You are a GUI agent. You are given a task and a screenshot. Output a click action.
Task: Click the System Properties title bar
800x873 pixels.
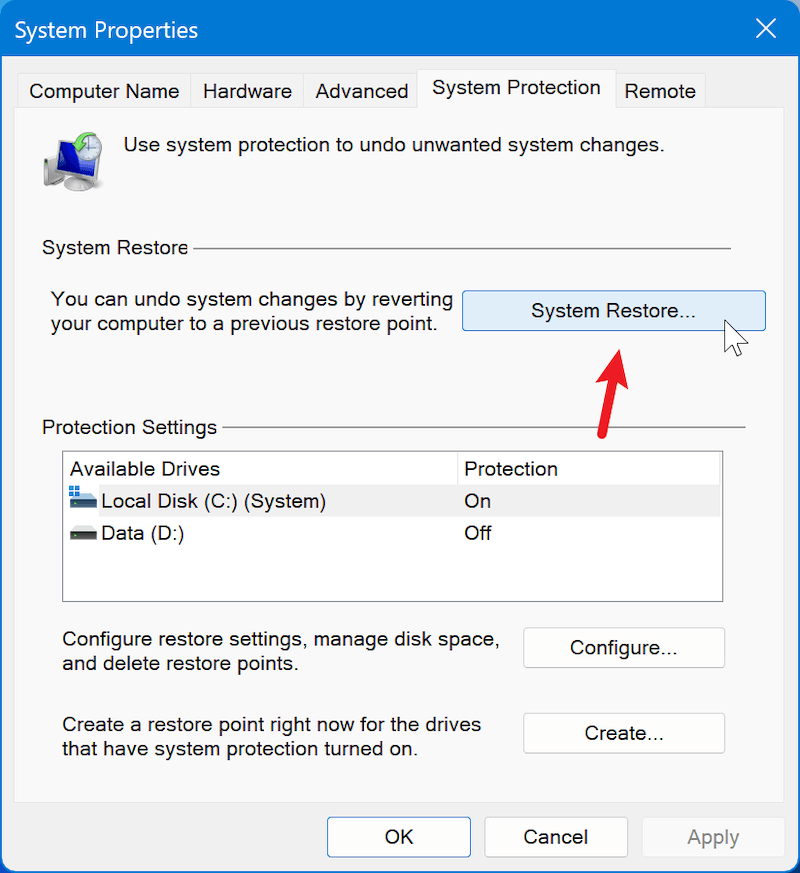105,30
